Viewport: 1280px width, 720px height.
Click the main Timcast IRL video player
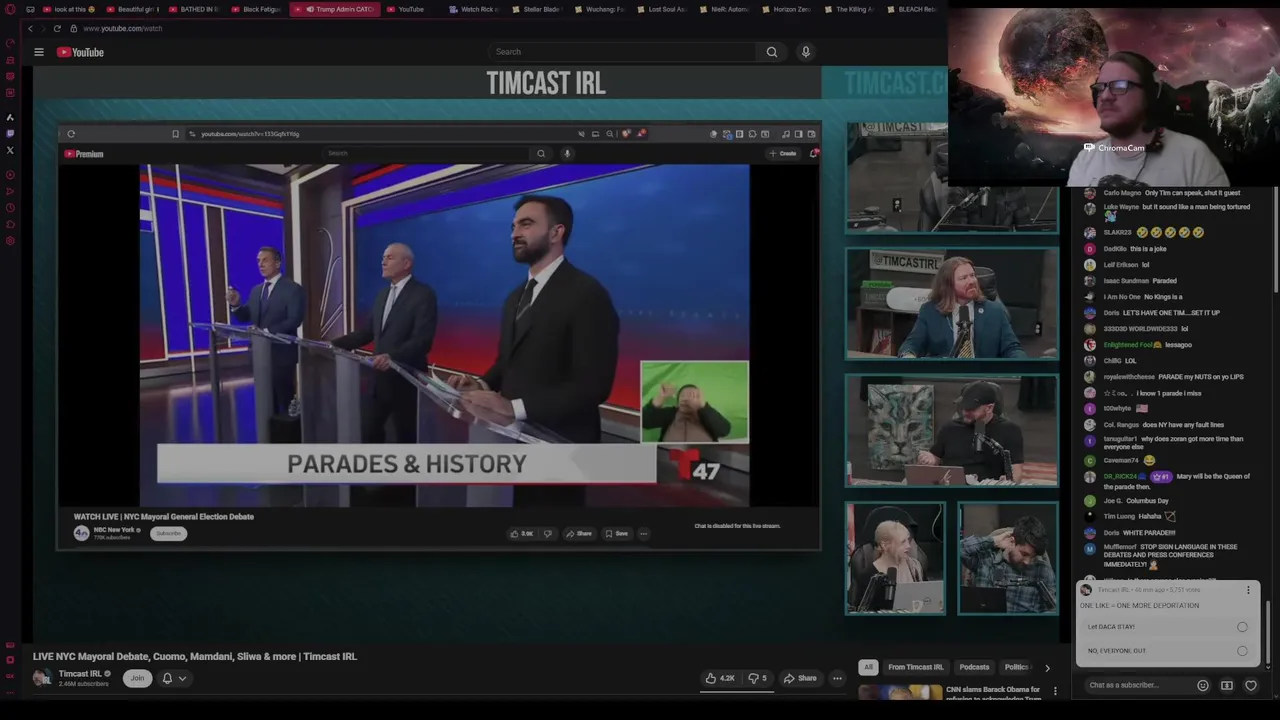546,354
